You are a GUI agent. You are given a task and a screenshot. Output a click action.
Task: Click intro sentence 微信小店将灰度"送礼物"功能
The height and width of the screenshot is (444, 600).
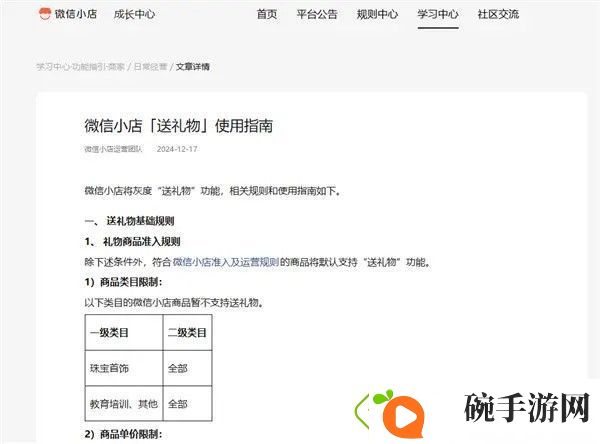[x=212, y=190]
